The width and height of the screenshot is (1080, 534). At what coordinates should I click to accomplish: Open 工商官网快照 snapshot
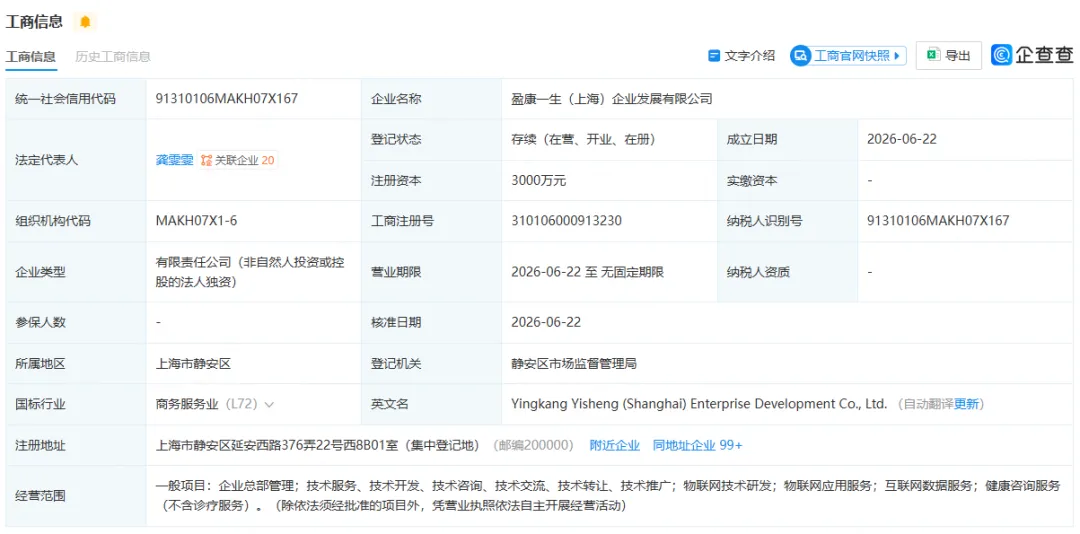(847, 56)
